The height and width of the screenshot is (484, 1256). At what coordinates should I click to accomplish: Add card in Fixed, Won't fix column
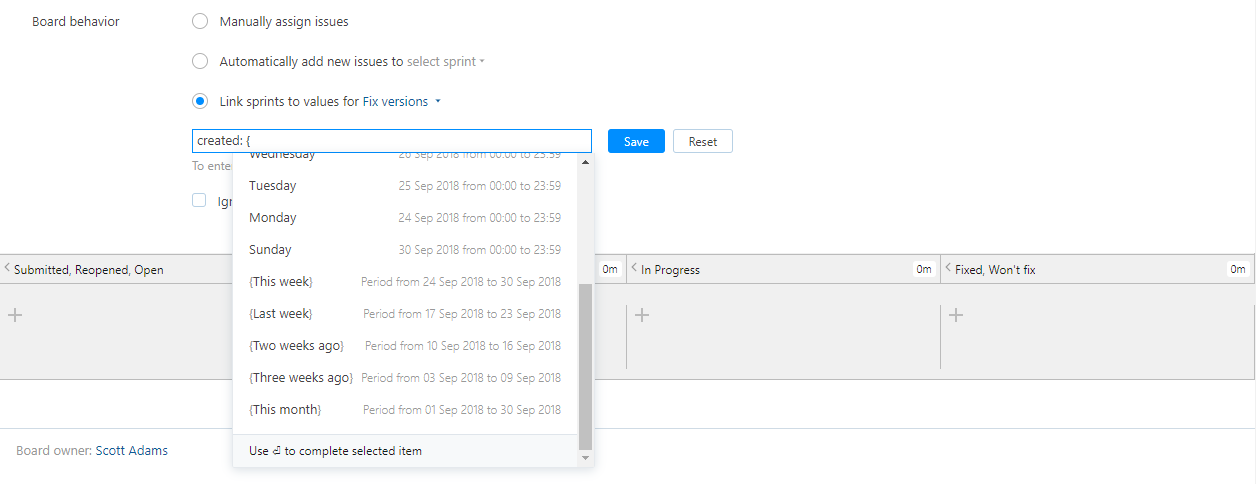click(956, 316)
